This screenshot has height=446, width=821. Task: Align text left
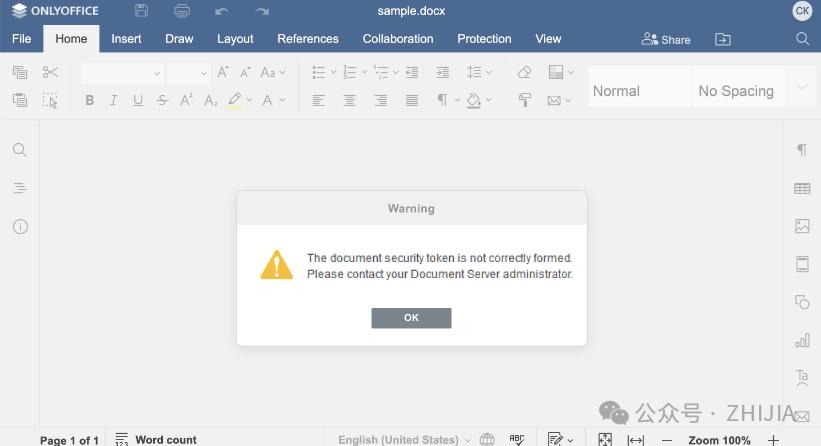[318, 100]
